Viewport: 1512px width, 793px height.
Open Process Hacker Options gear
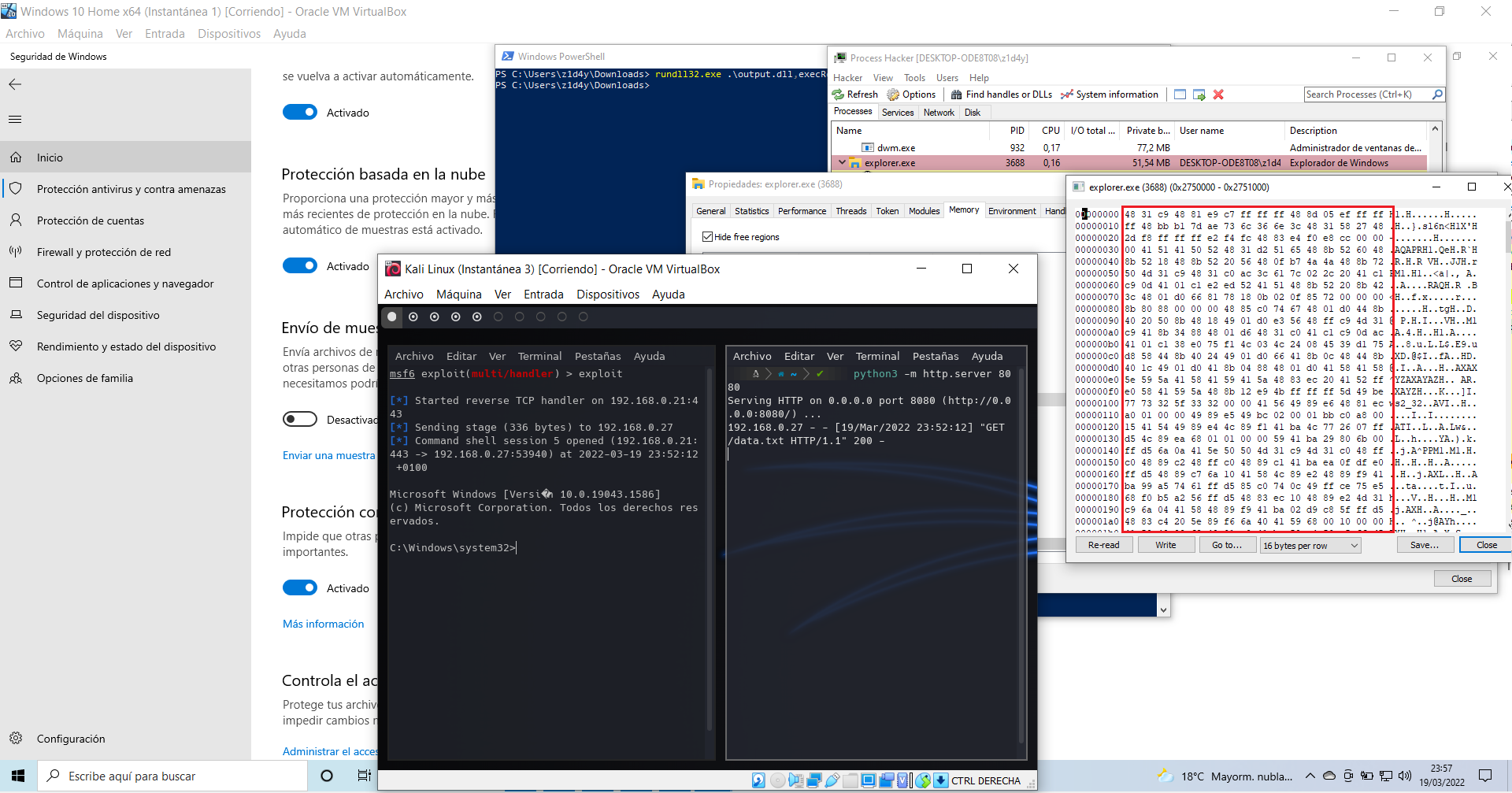click(893, 94)
